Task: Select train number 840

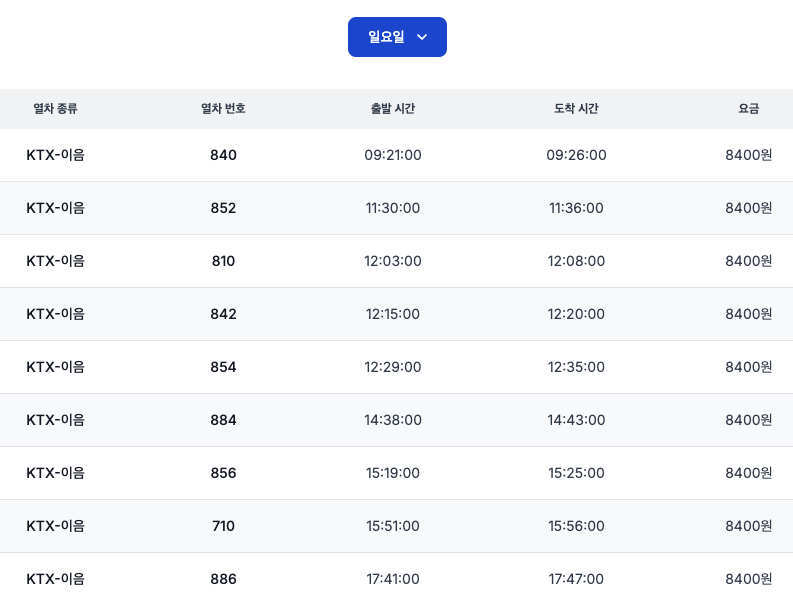Action: click(223, 155)
